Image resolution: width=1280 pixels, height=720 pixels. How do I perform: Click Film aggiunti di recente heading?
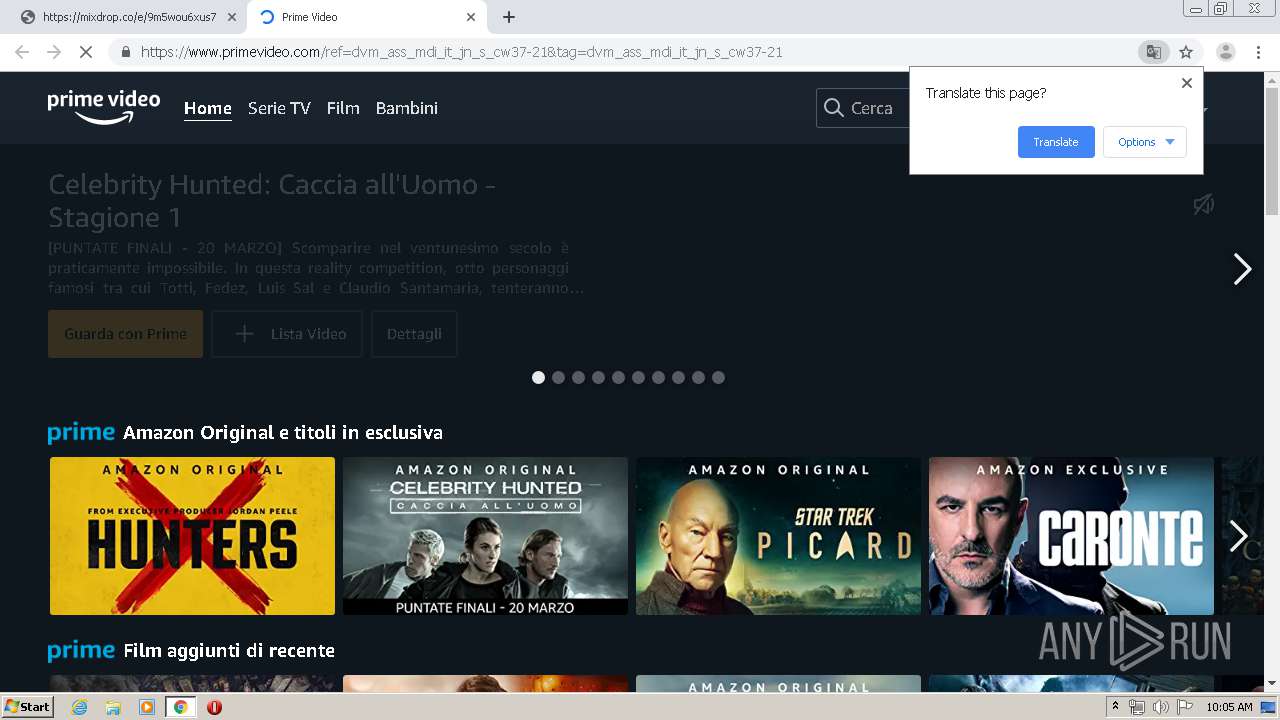coord(229,650)
